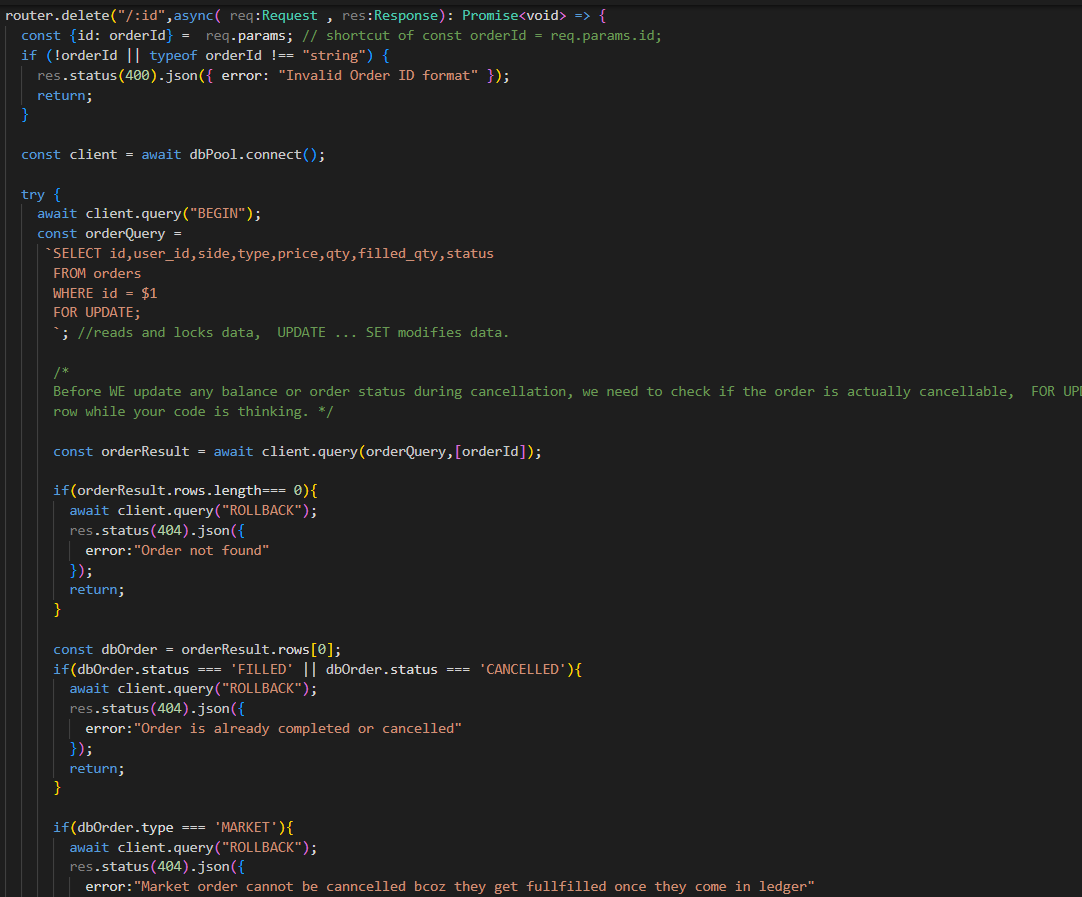Image resolution: width=1082 pixels, height=897 pixels.
Task: Click 'res:Response' parameter in the handler signature
Action: coord(390,15)
